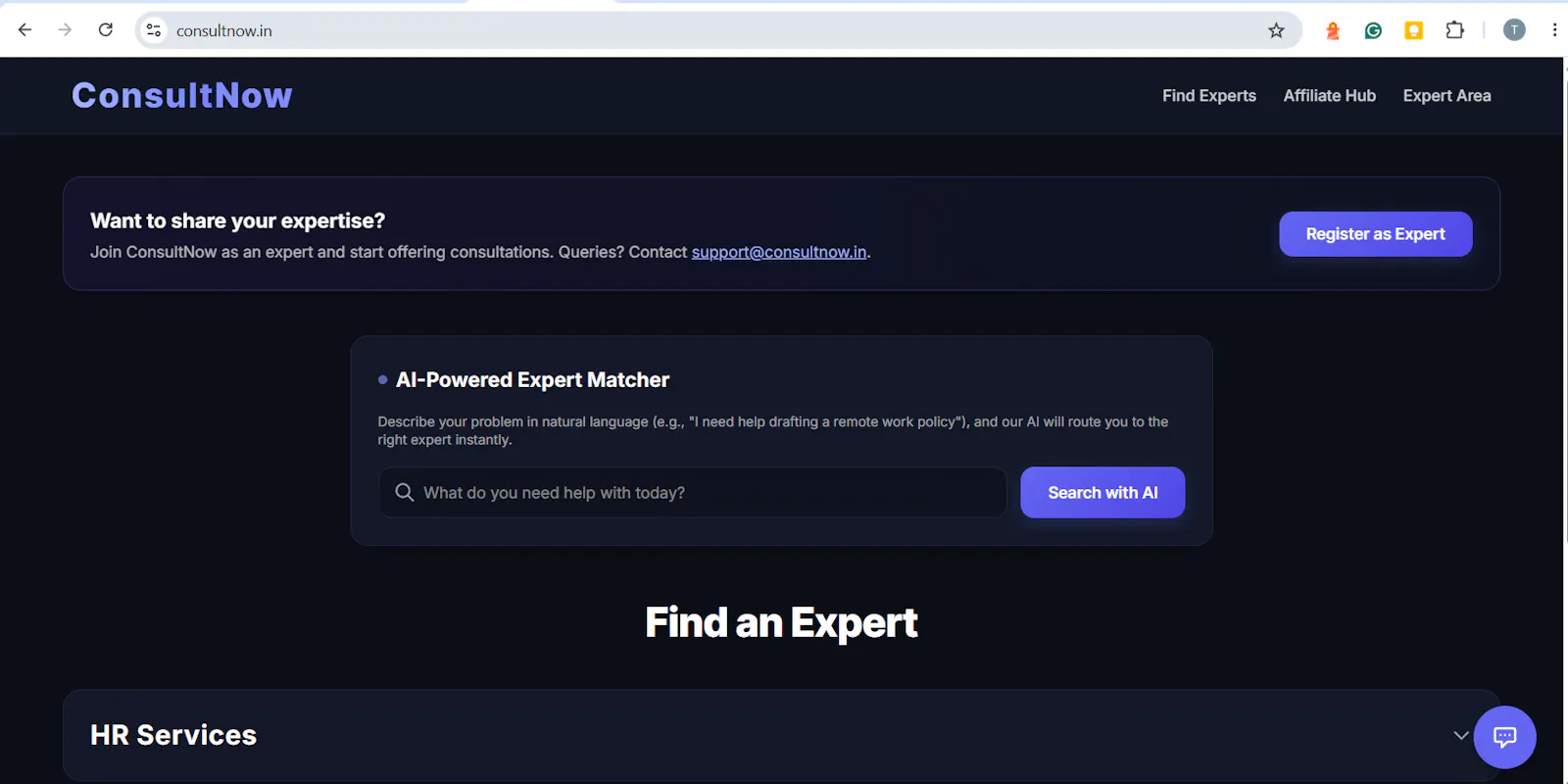This screenshot has width=1568, height=784.
Task: Click 'Want to share your expertise?' heading
Action: [238, 220]
